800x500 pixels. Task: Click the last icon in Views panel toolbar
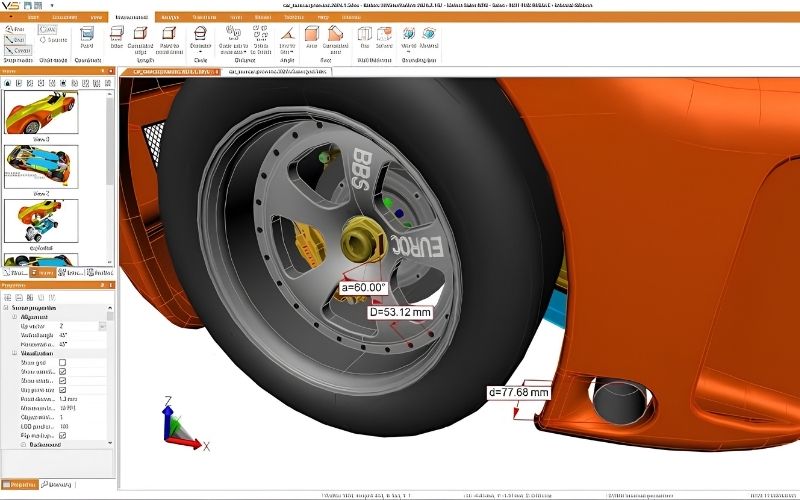[x=108, y=83]
